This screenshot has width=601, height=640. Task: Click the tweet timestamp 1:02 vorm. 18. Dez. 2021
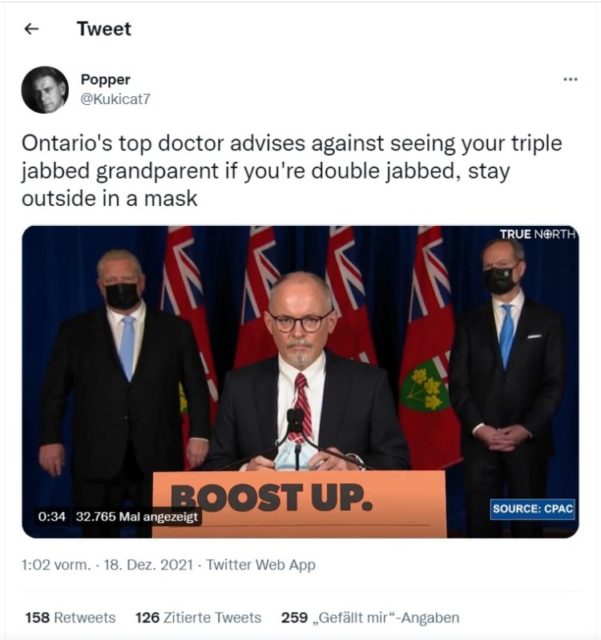tap(107, 565)
